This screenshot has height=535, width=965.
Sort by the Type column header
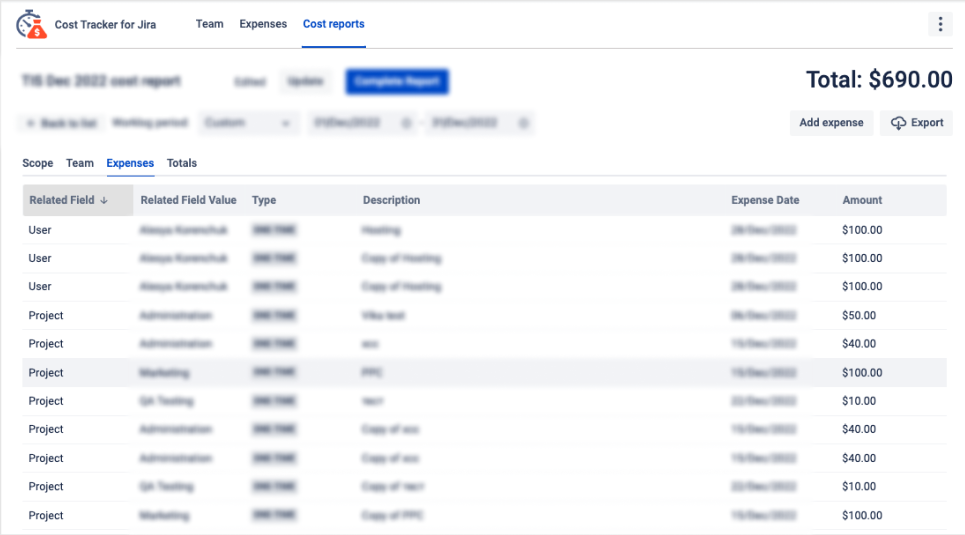[264, 200]
